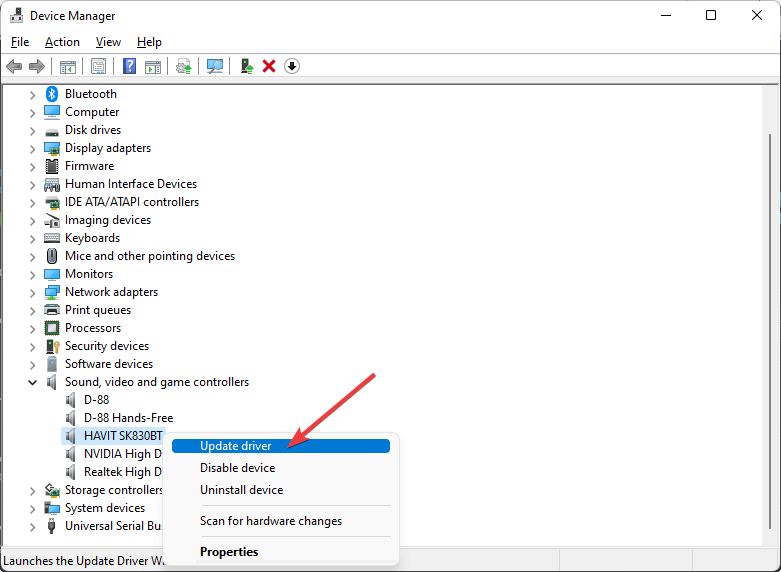Maximize the Device Manager window

711,15
